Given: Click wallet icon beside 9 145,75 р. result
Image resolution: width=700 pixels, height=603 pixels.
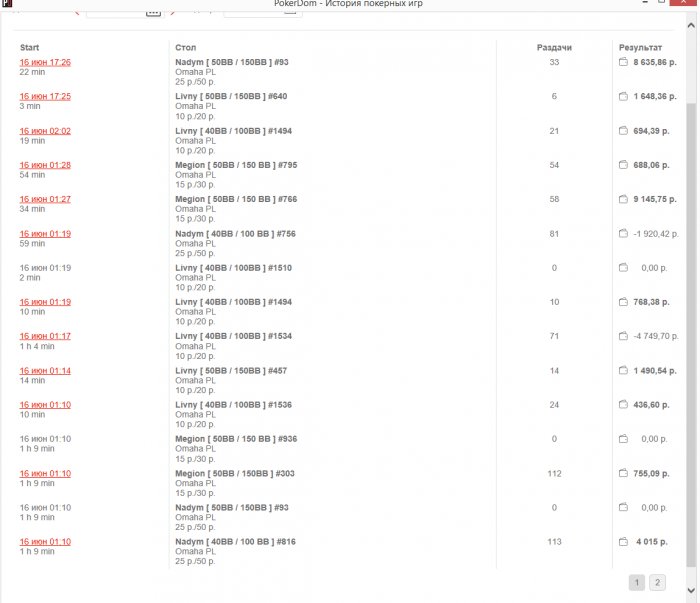Looking at the screenshot, I should pos(623,199).
